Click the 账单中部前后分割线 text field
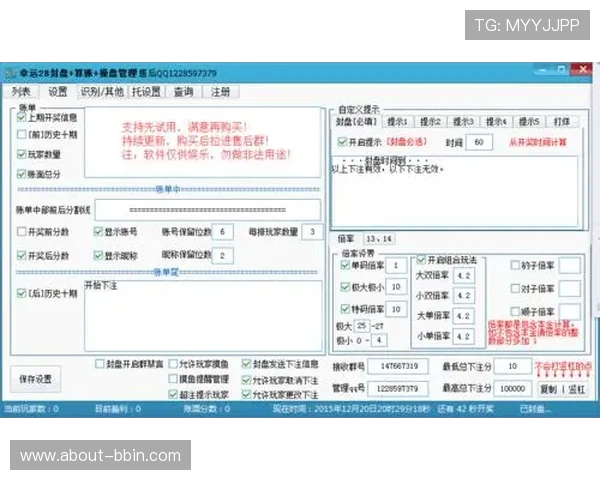 (208, 210)
